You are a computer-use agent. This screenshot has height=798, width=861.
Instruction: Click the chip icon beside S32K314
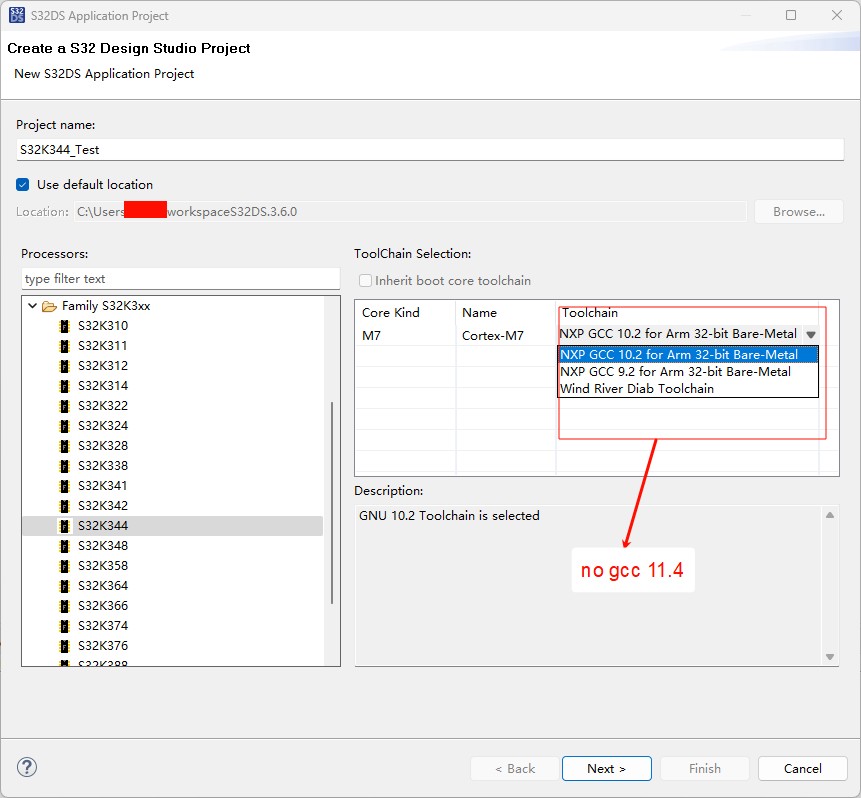coord(65,386)
